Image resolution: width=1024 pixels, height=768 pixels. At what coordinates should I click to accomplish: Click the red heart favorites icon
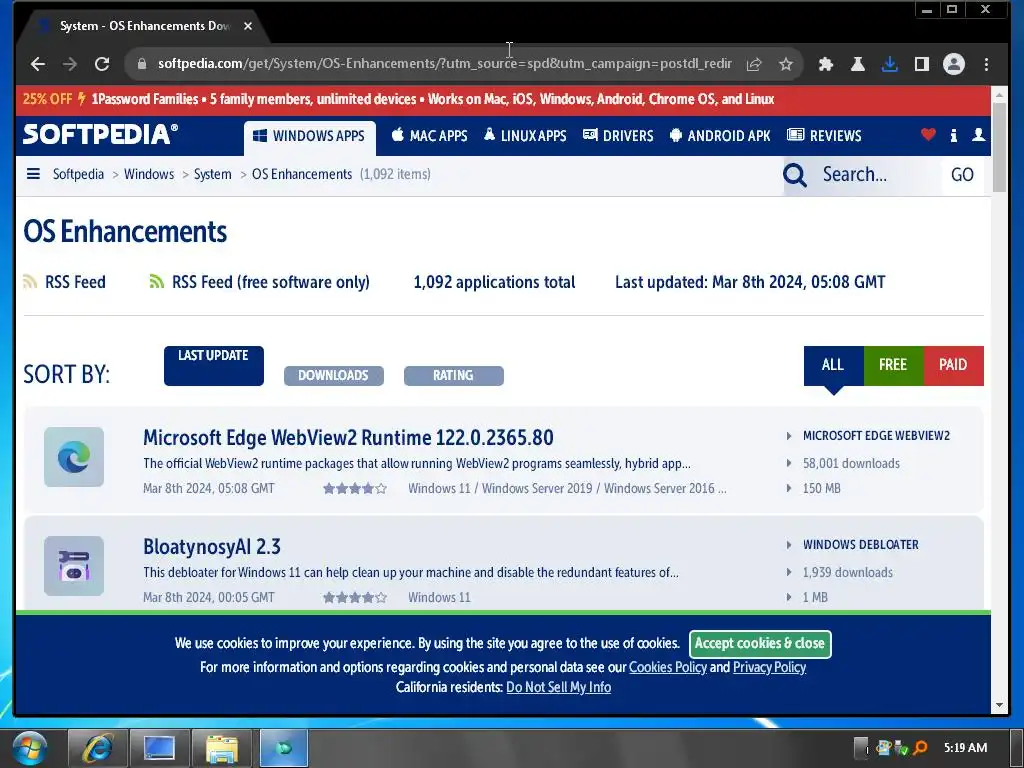point(928,135)
